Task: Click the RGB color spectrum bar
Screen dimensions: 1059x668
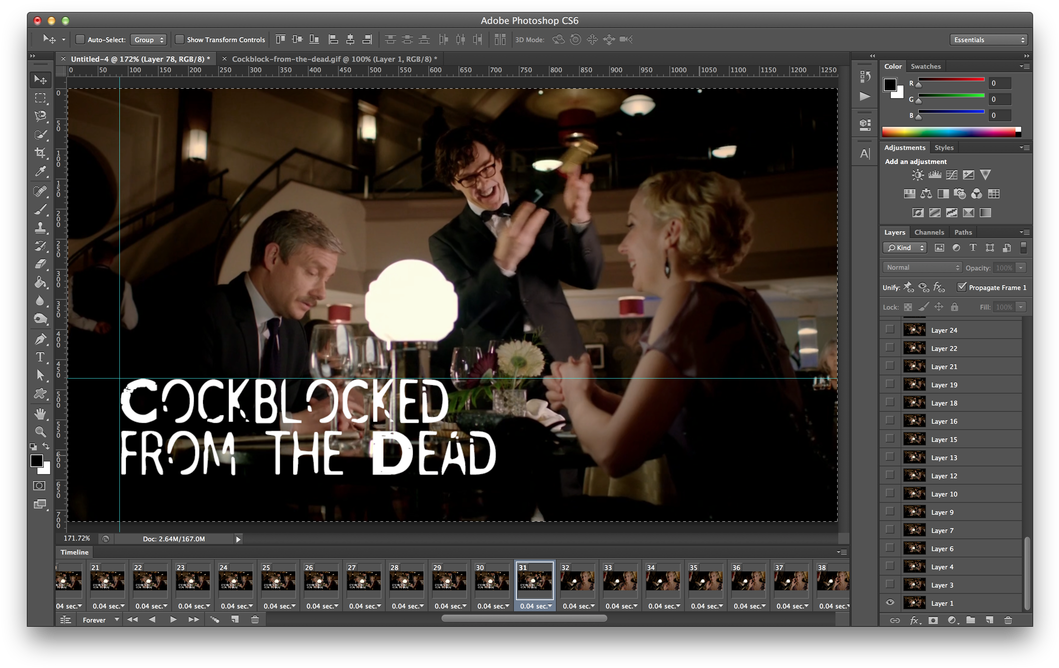Action: [x=950, y=131]
